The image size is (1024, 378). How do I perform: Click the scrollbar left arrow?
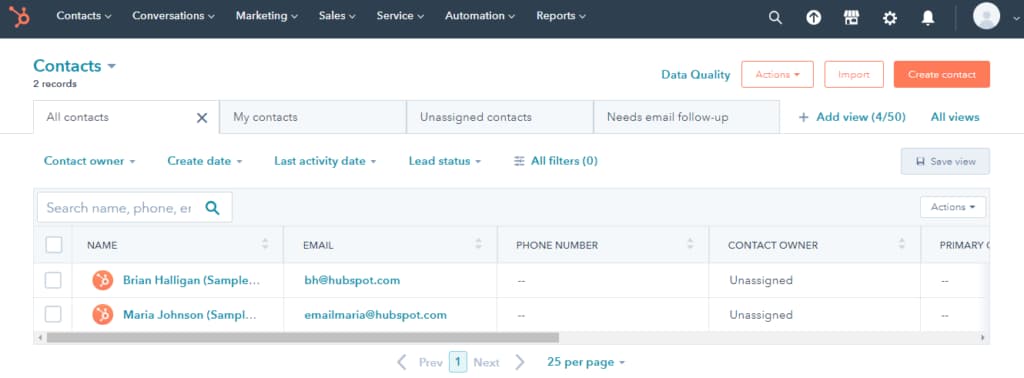coord(39,338)
